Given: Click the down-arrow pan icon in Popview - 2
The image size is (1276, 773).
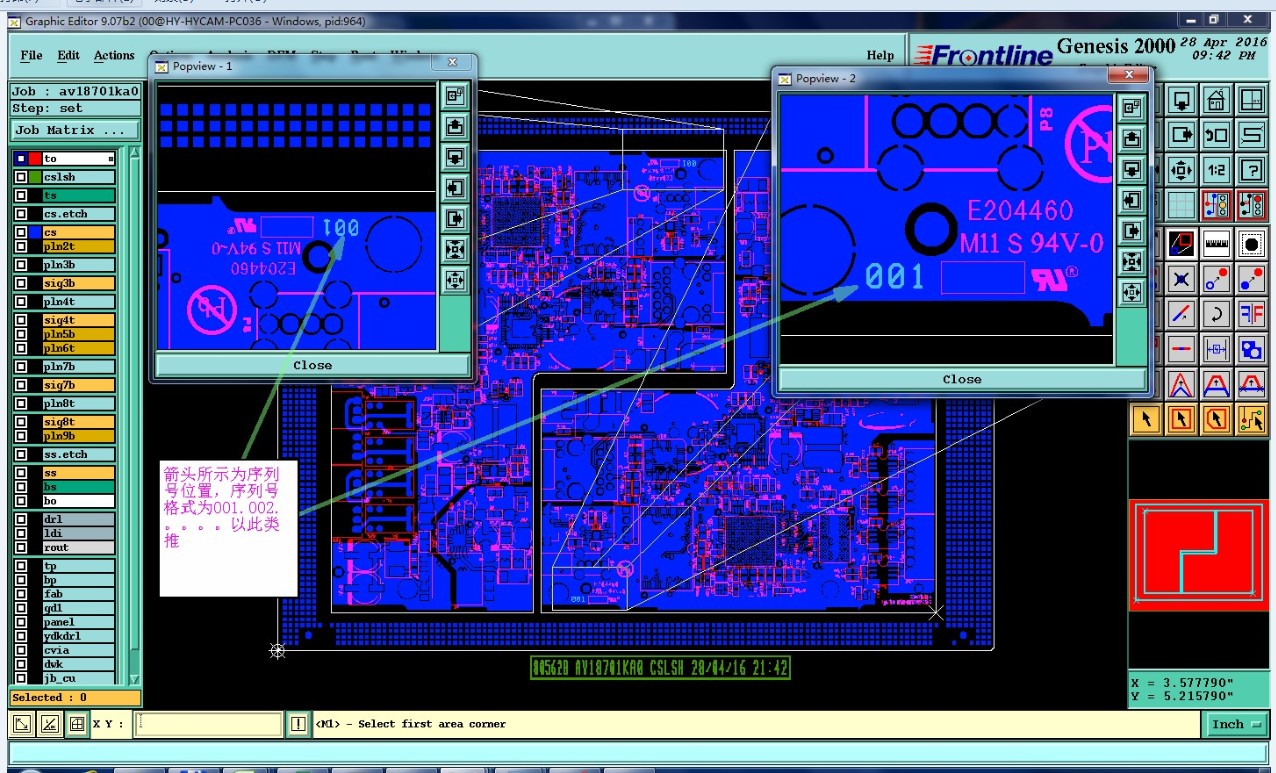Looking at the screenshot, I should click(1132, 169).
